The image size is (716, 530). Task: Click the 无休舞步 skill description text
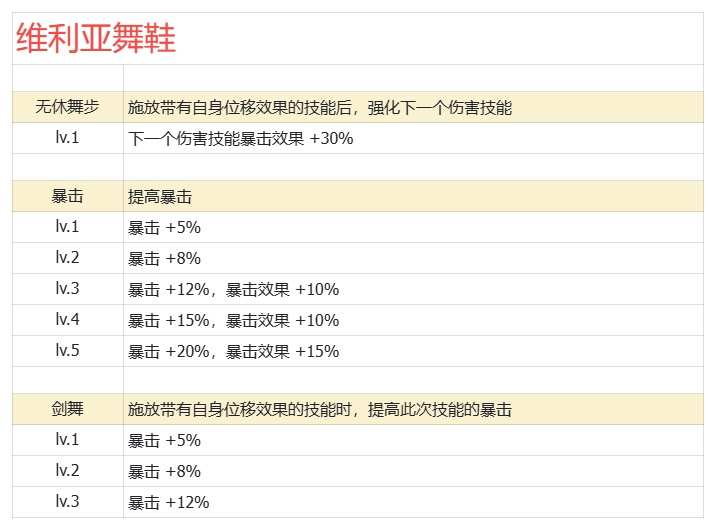tap(320, 108)
